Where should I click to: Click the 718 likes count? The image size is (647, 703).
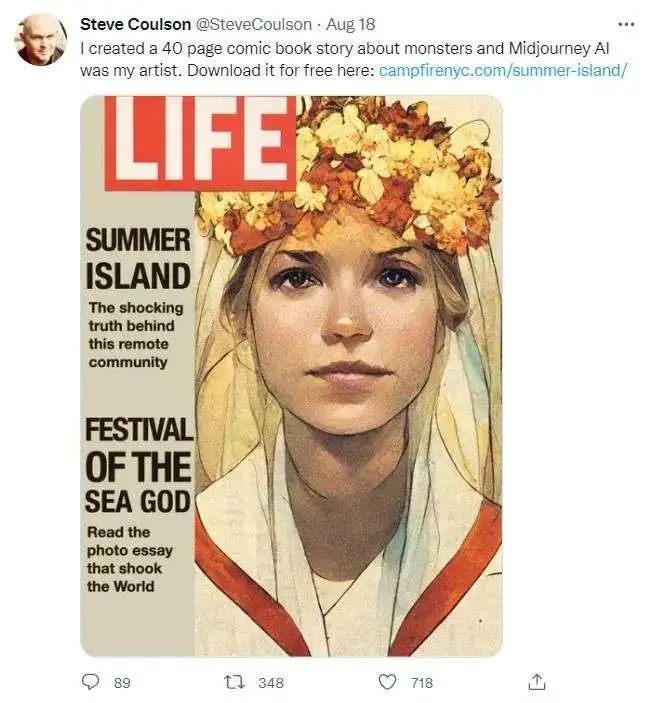(422, 683)
